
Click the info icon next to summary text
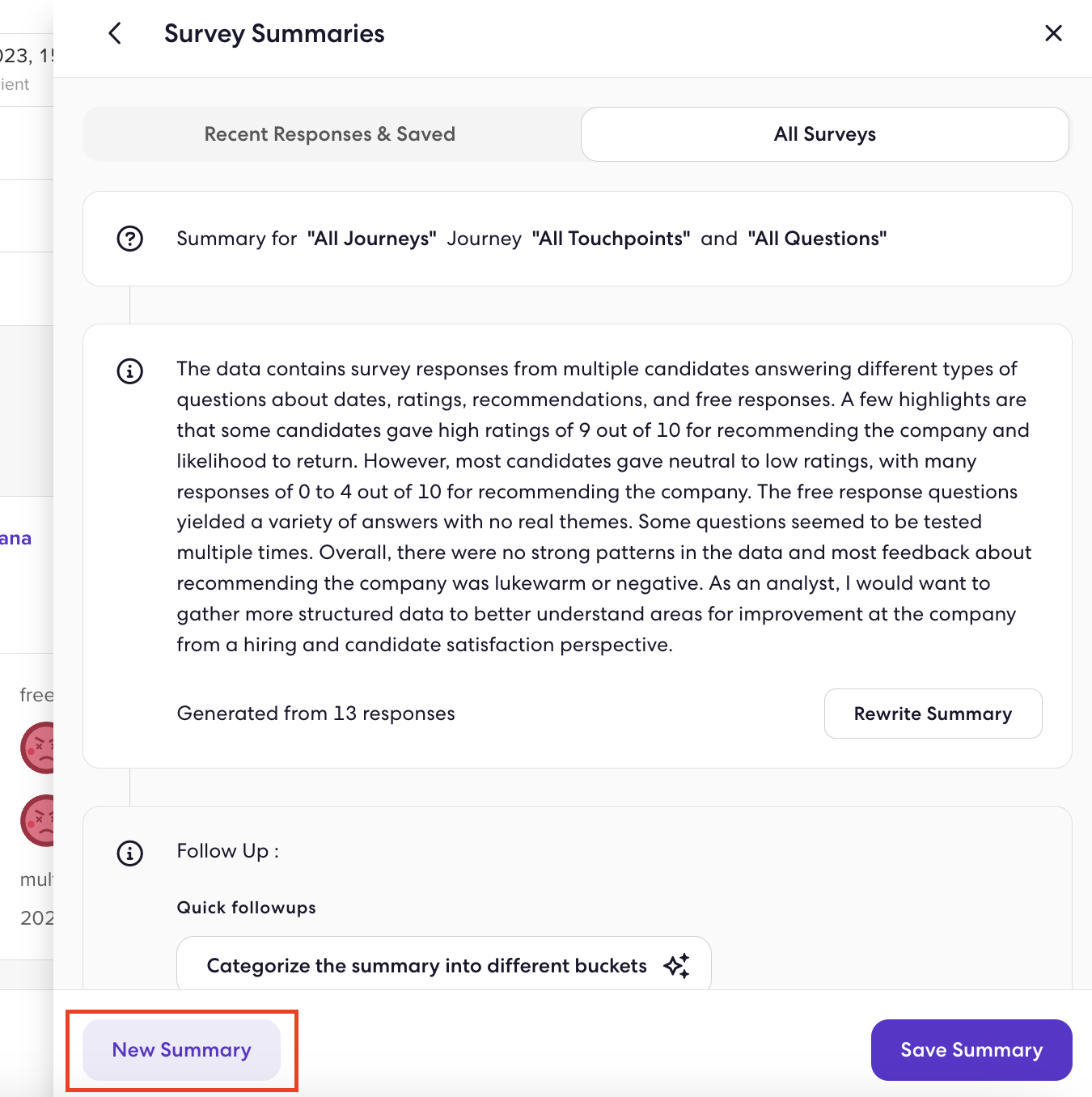coord(130,371)
